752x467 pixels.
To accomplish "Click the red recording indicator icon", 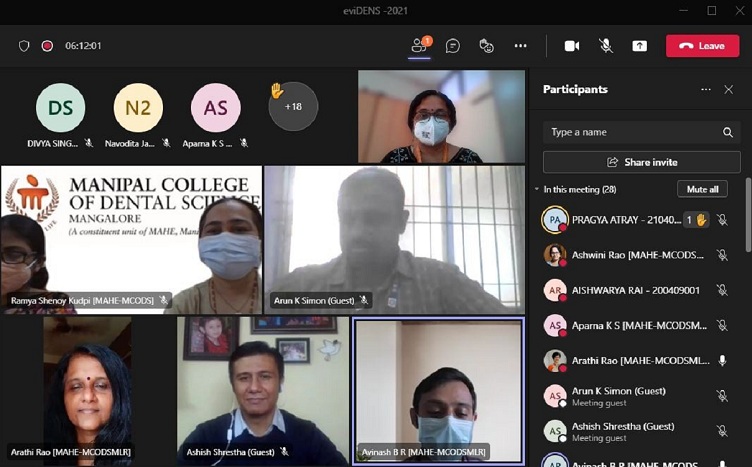I will [x=47, y=46].
